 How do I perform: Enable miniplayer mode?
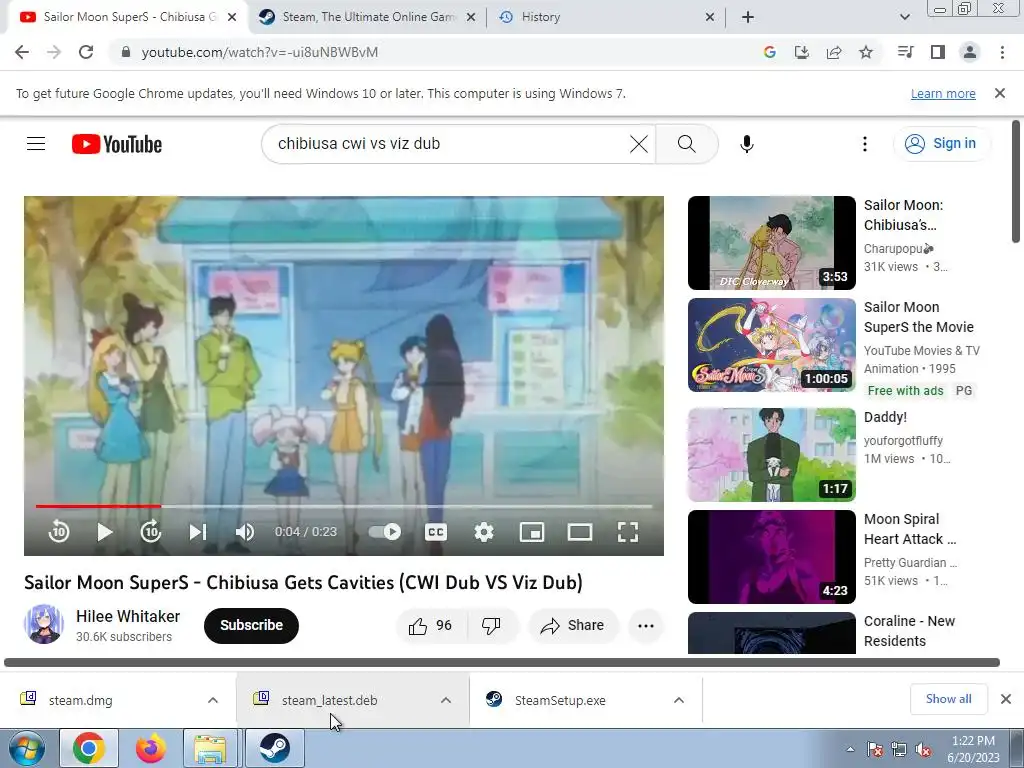coord(532,532)
